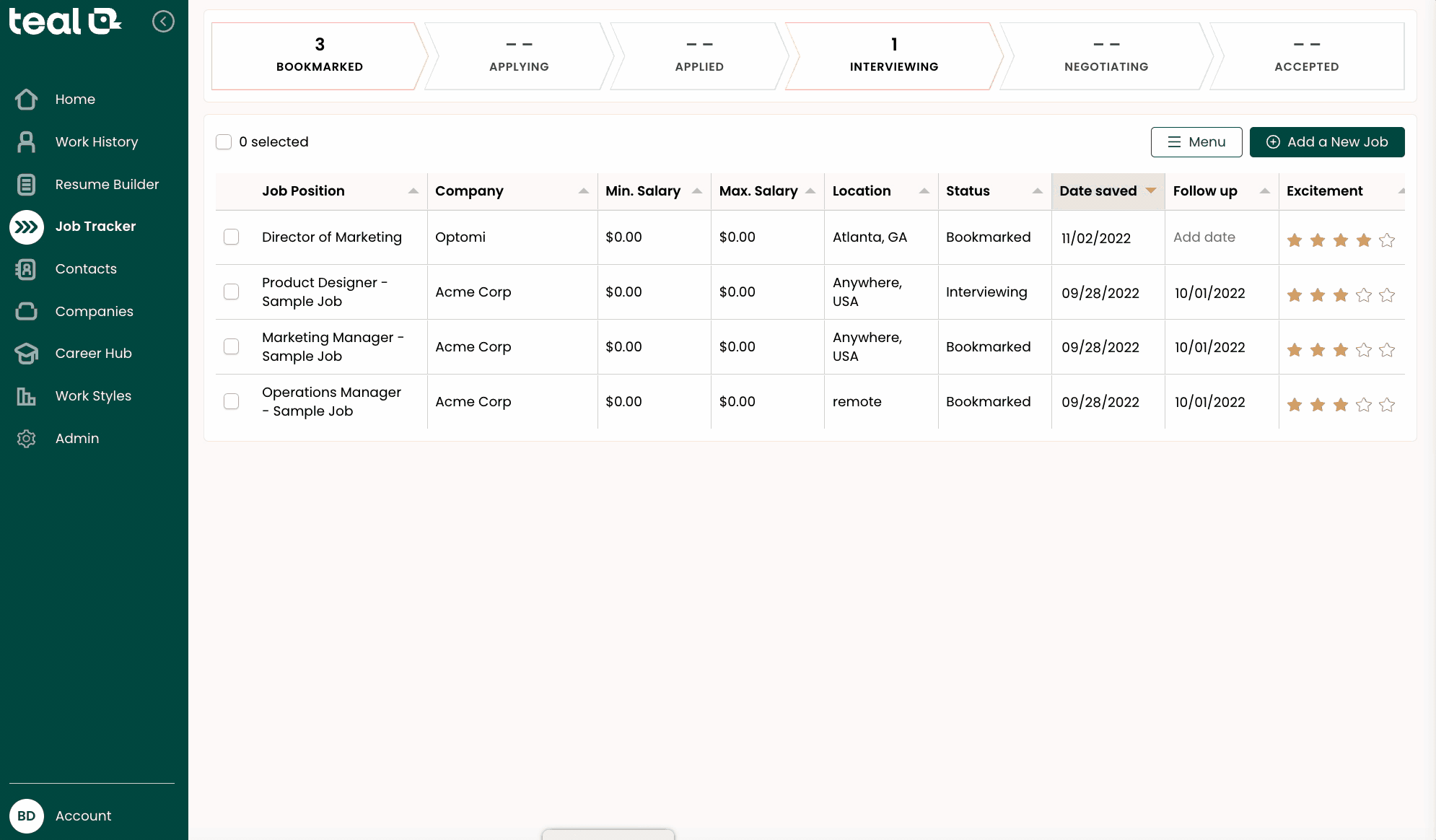The image size is (1436, 840).
Task: Open Marketing Manager - Sample Job
Action: [x=333, y=347]
